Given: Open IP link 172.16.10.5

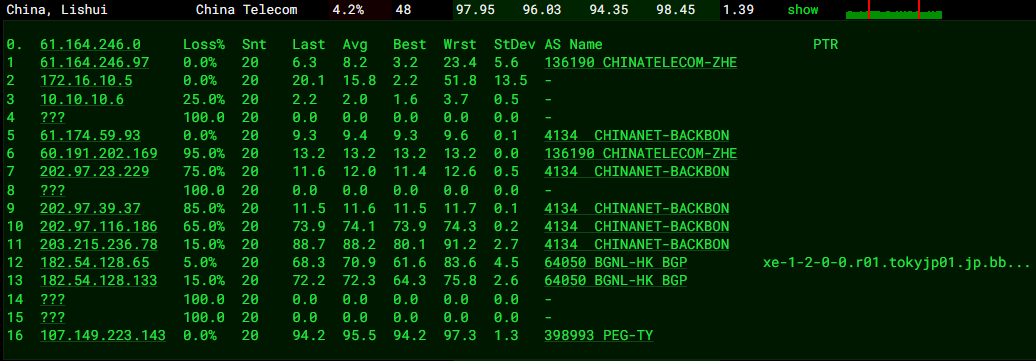Looking at the screenshot, I should (87, 81).
